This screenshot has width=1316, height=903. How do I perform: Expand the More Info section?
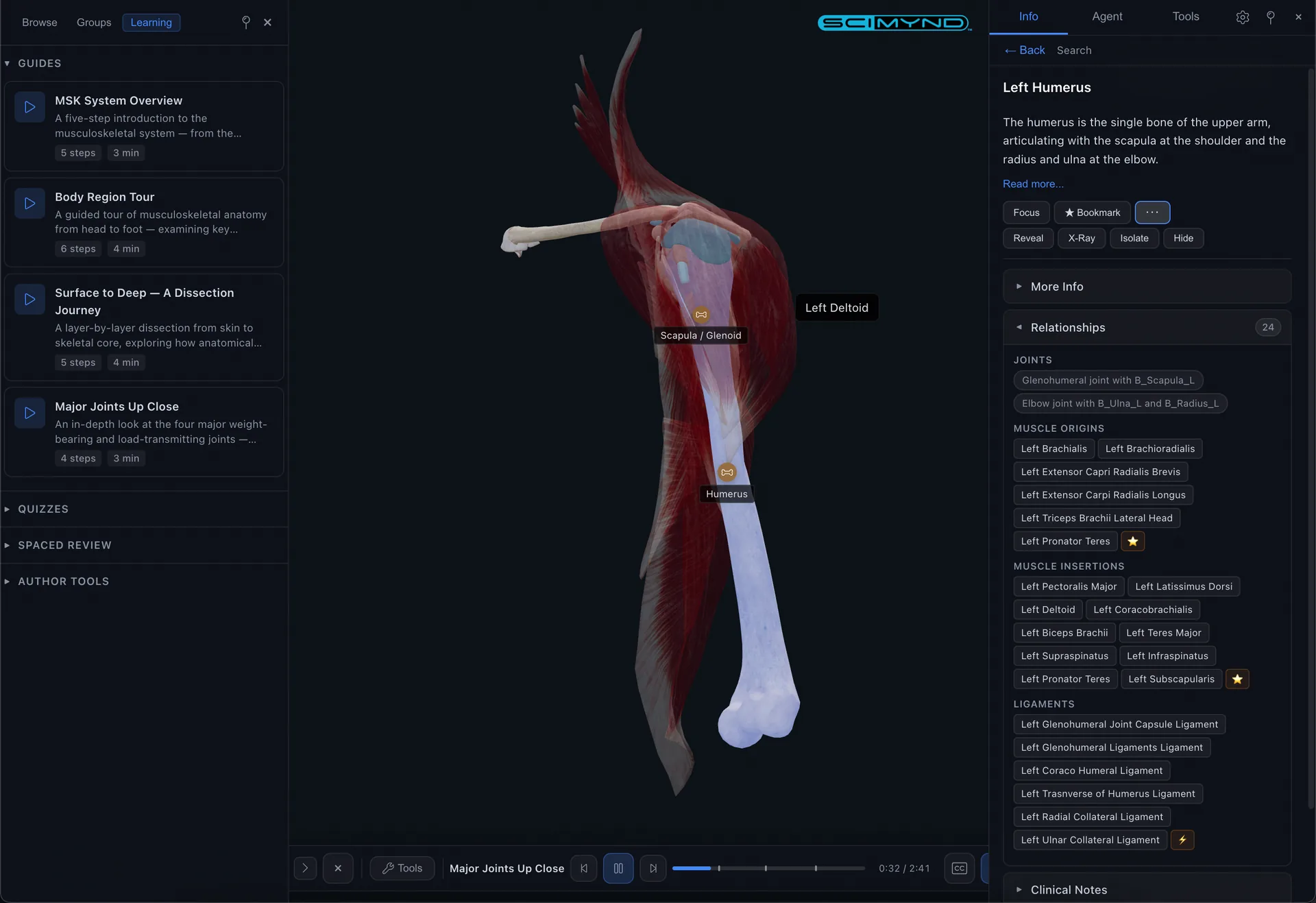(1056, 287)
